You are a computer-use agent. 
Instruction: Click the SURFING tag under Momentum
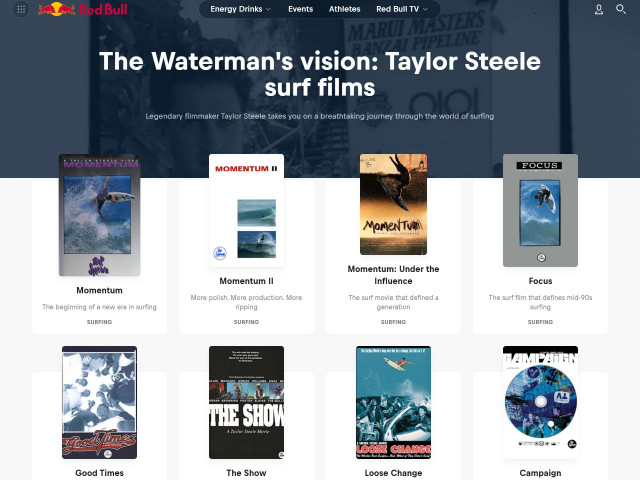(99, 322)
